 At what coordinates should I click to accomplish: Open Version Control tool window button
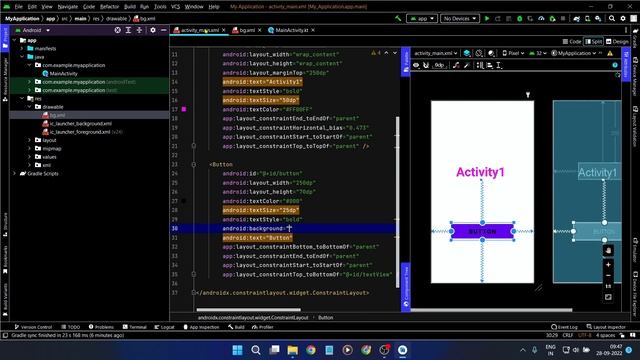(x=33, y=327)
